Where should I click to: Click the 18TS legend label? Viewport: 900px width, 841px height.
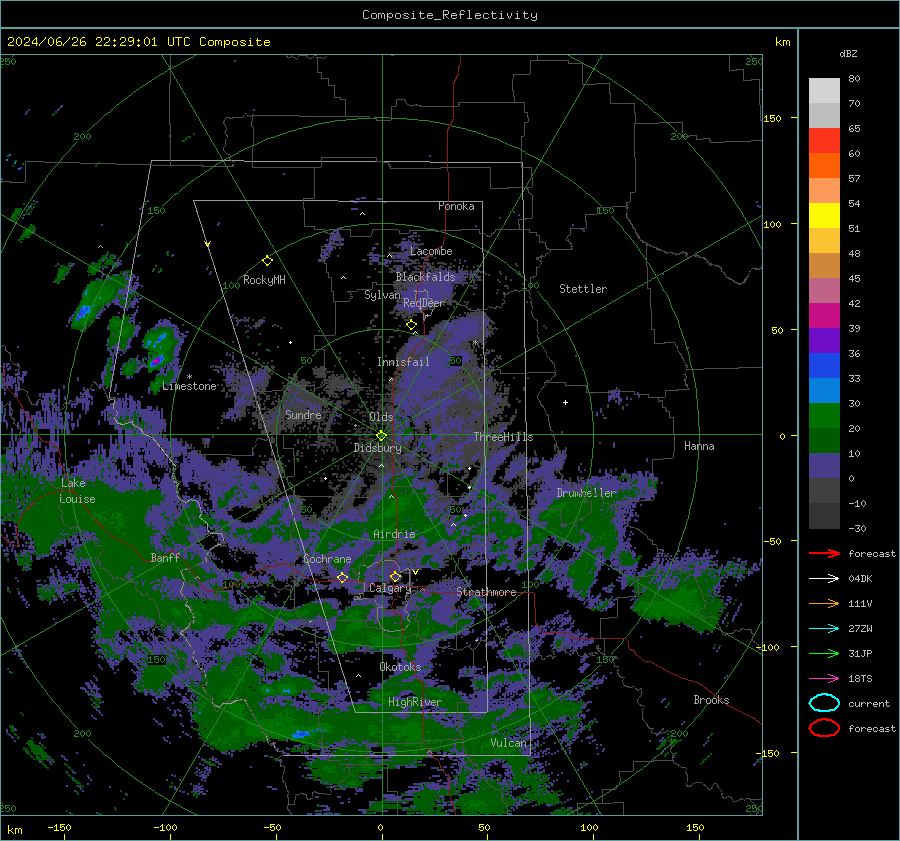[x=860, y=679]
